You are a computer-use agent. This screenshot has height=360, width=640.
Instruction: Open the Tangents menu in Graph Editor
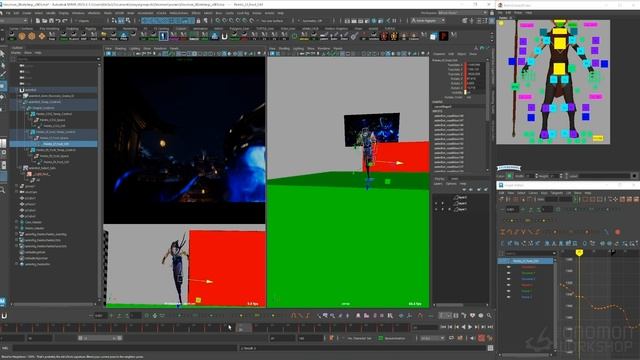(556, 193)
